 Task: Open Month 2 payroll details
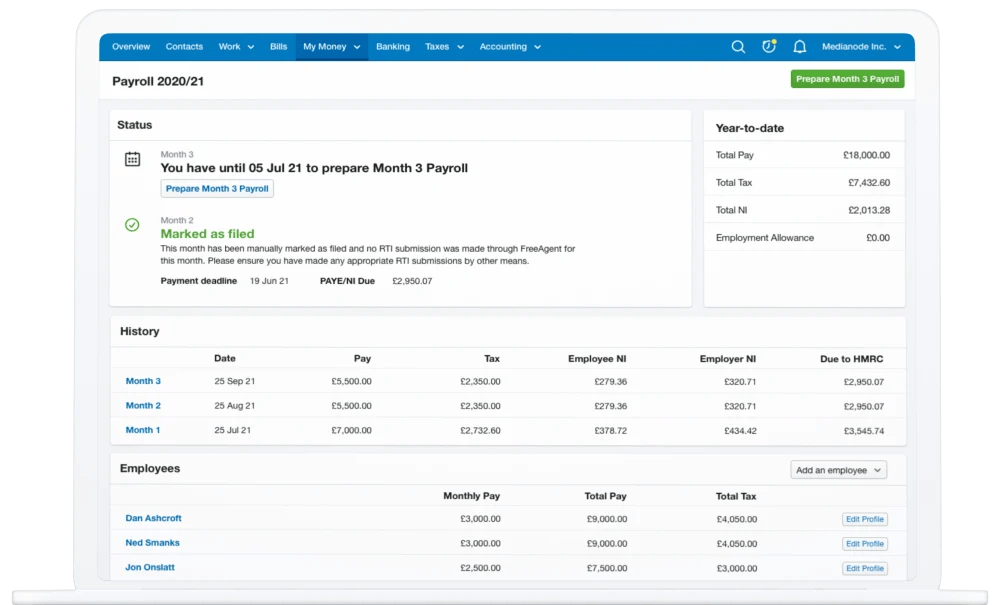[143, 405]
